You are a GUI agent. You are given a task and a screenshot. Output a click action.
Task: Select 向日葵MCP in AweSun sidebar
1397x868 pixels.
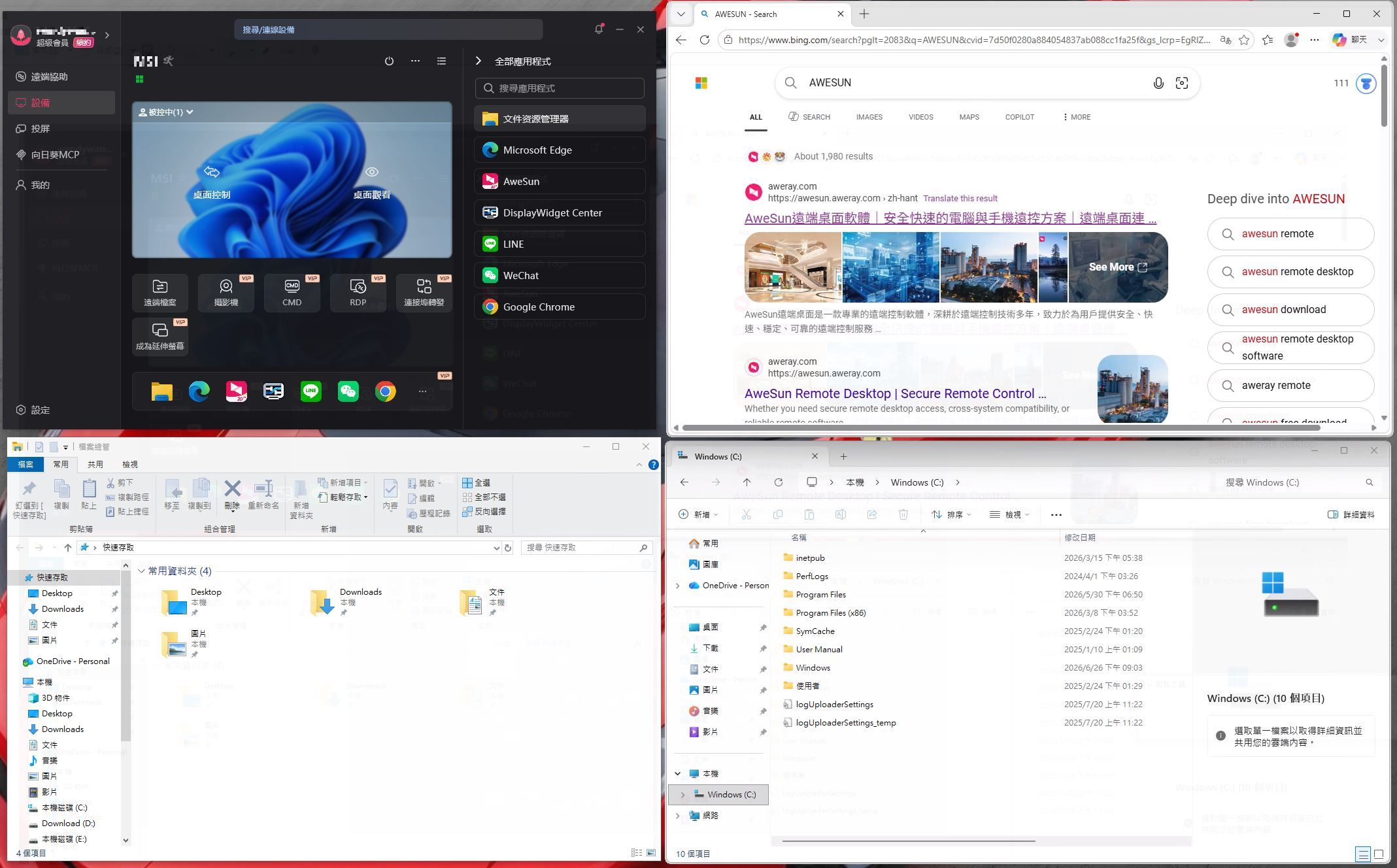coord(62,155)
